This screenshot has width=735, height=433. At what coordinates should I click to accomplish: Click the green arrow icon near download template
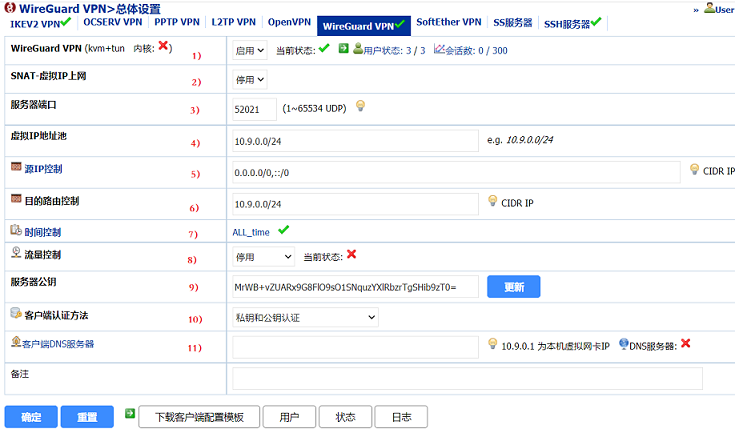coord(130,413)
